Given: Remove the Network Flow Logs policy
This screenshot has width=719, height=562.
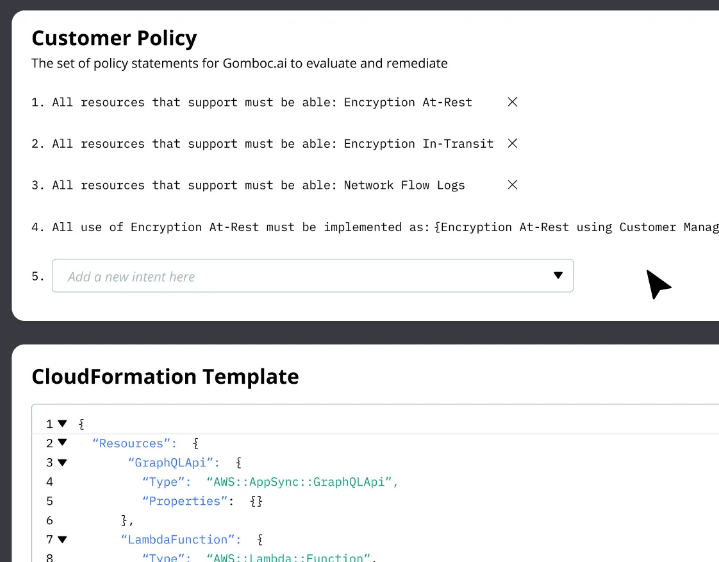Looking at the screenshot, I should point(512,185).
